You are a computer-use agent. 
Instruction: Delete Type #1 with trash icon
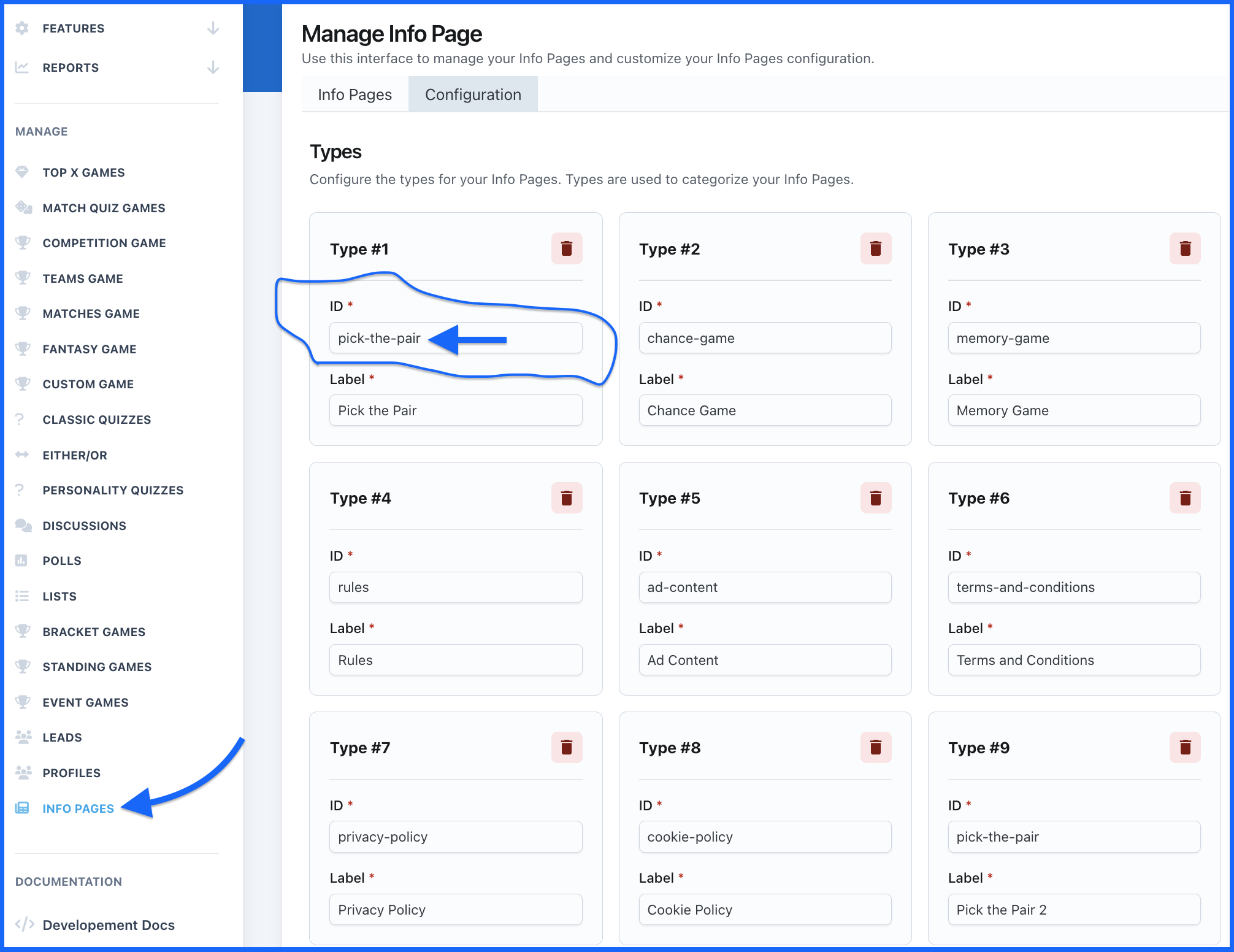pyautogui.click(x=566, y=248)
